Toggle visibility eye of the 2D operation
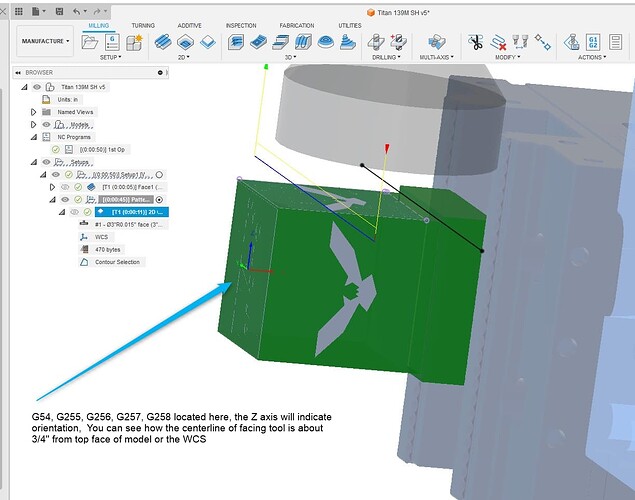The height and width of the screenshot is (500, 635). click(x=75, y=212)
